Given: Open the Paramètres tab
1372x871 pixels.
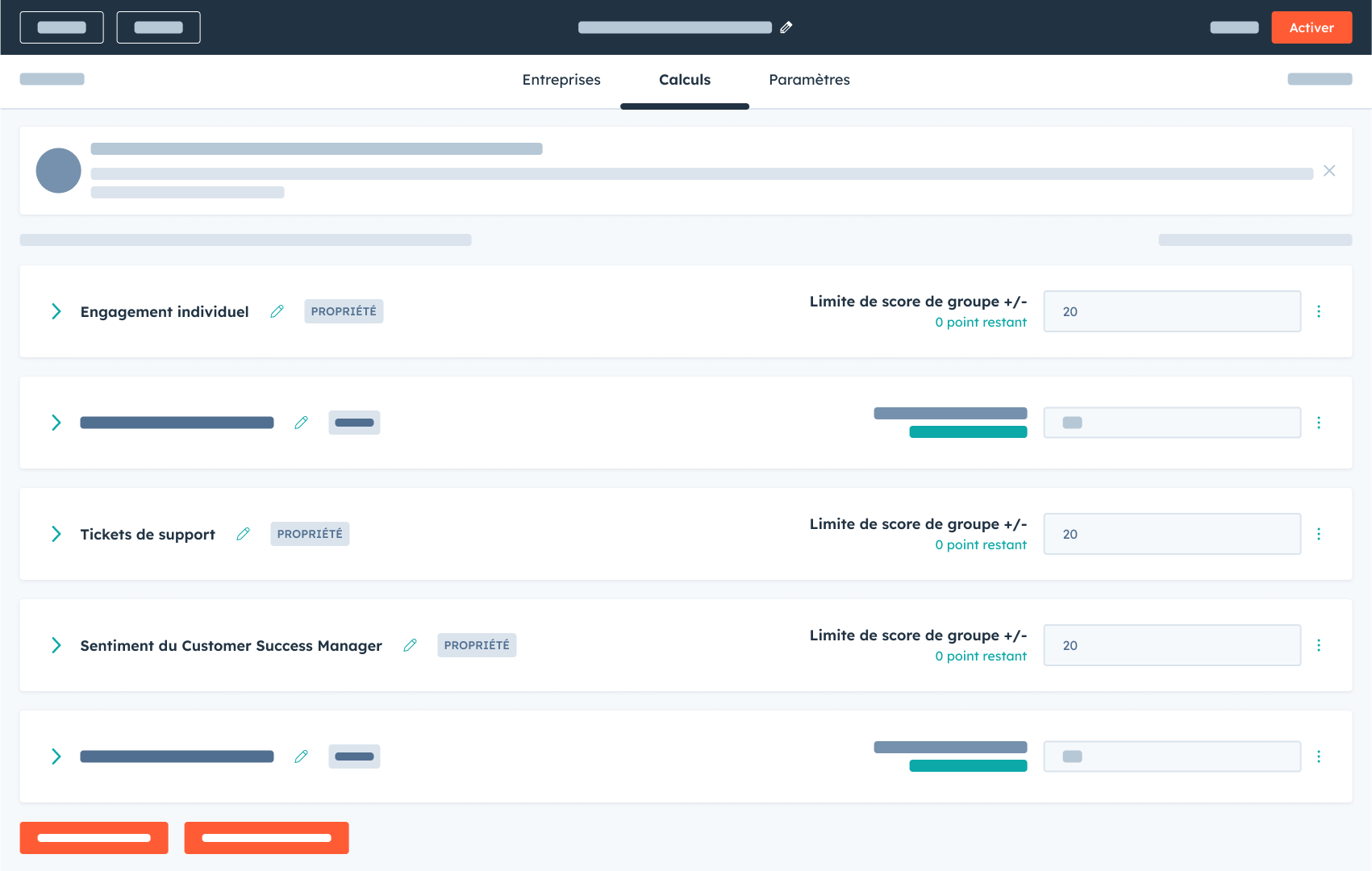Looking at the screenshot, I should click(x=809, y=80).
